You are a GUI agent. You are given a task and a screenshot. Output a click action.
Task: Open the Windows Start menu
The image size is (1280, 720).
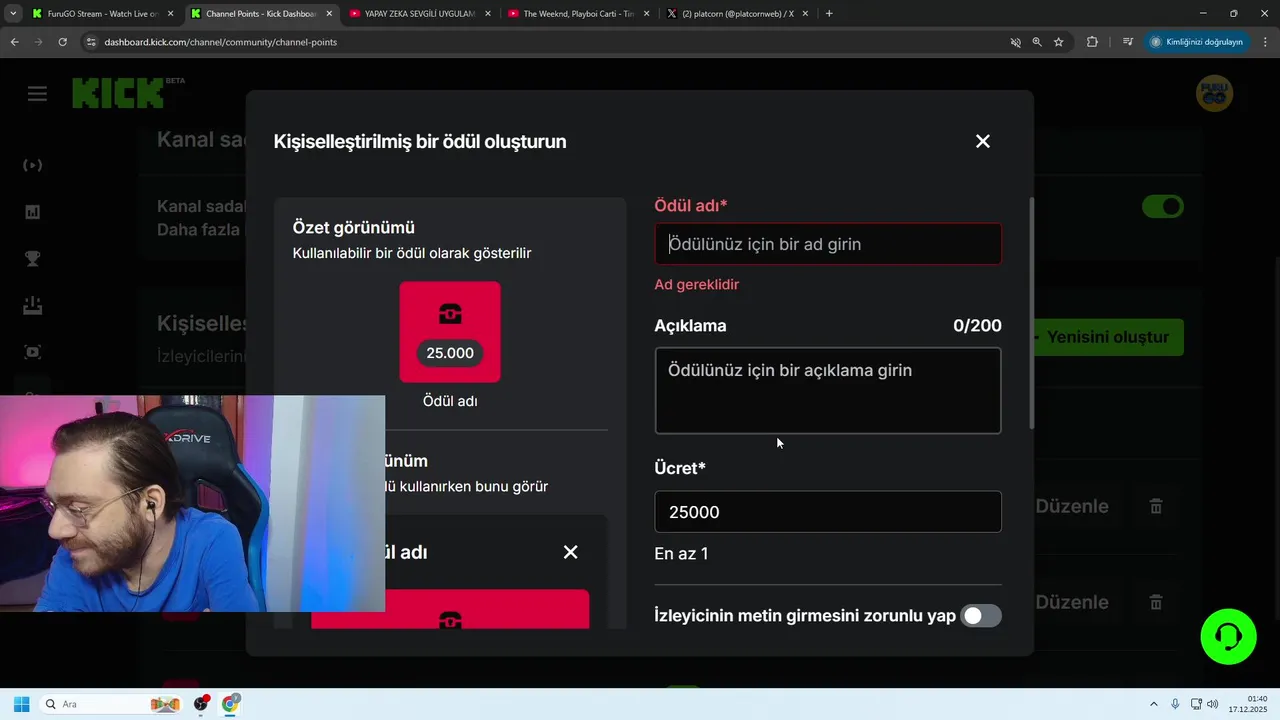point(21,704)
